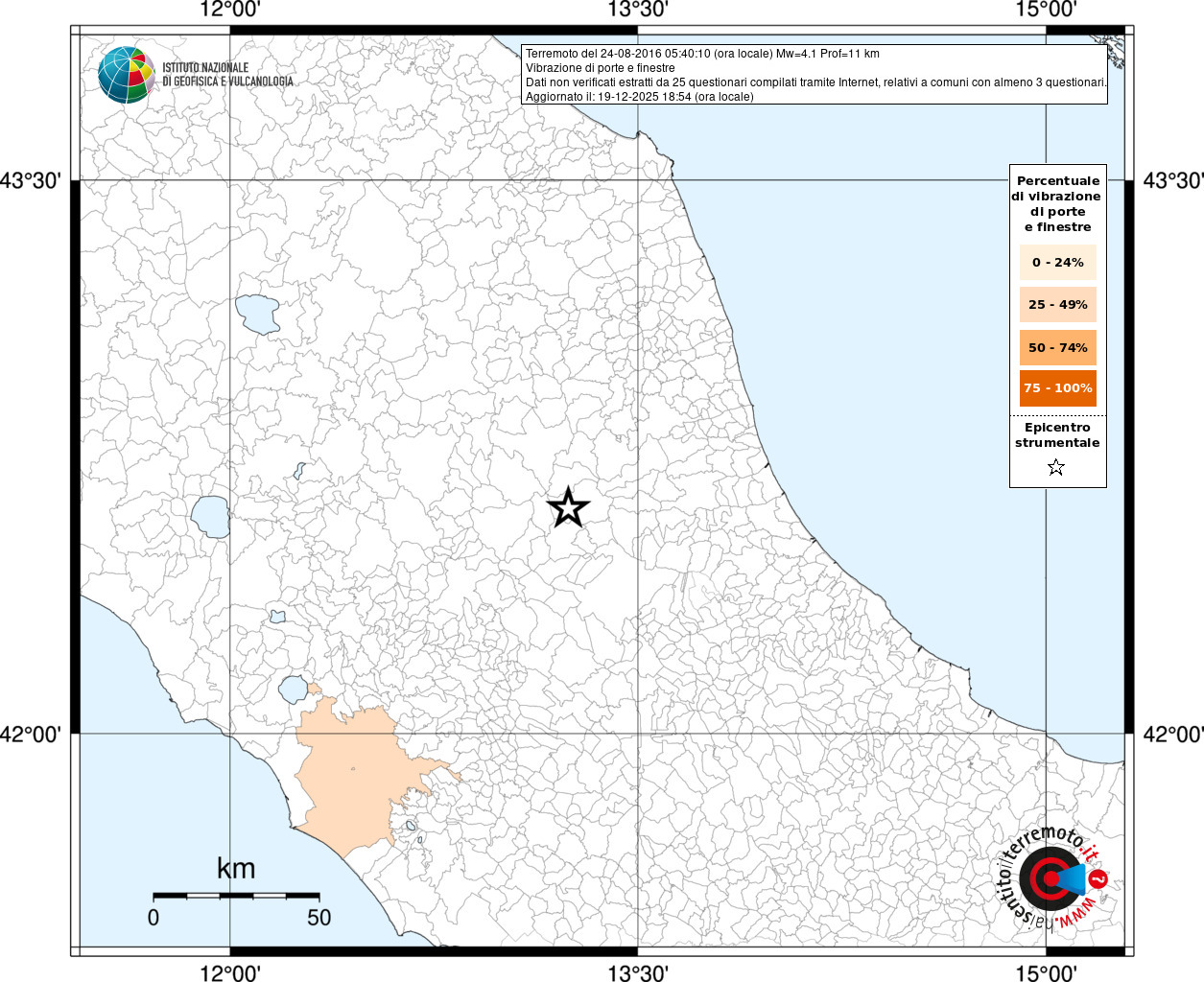The image size is (1204, 982).
Task: Select the 75 - 100% legend swatch
Action: [1057, 388]
